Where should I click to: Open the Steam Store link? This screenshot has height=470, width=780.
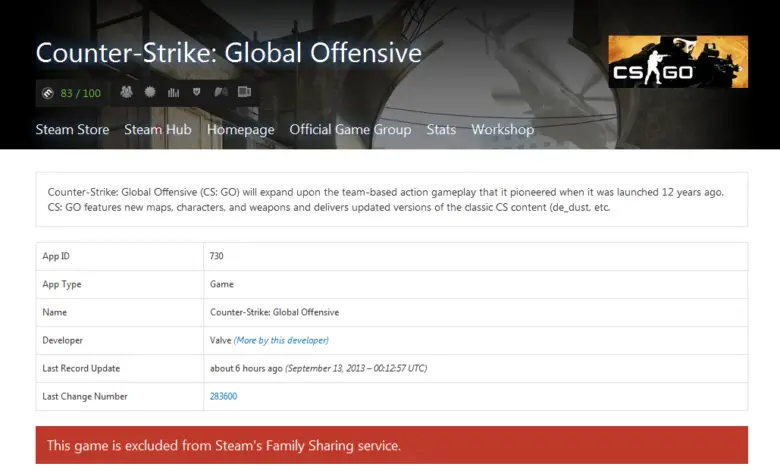pos(72,129)
